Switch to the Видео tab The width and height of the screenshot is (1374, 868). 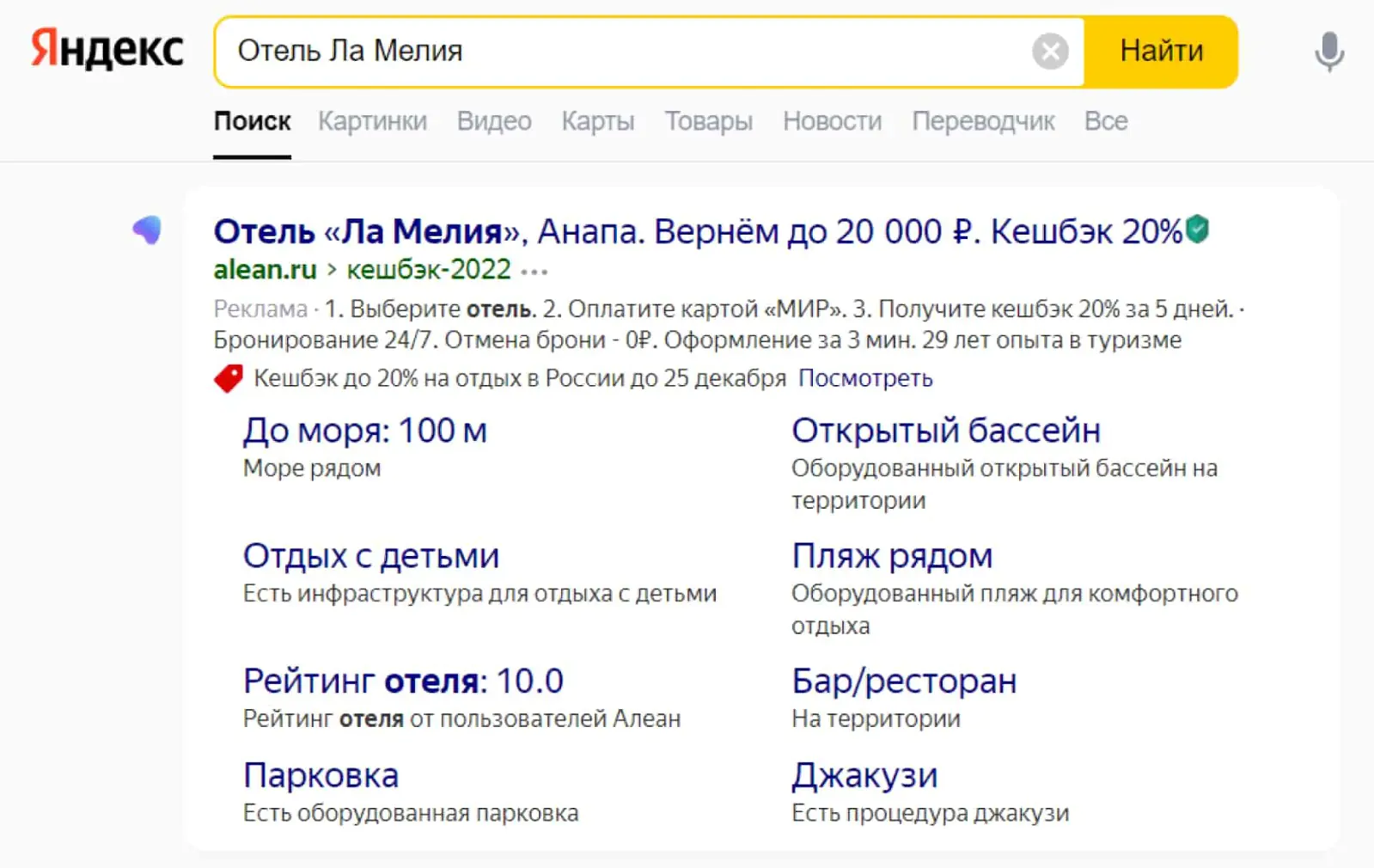point(494,121)
